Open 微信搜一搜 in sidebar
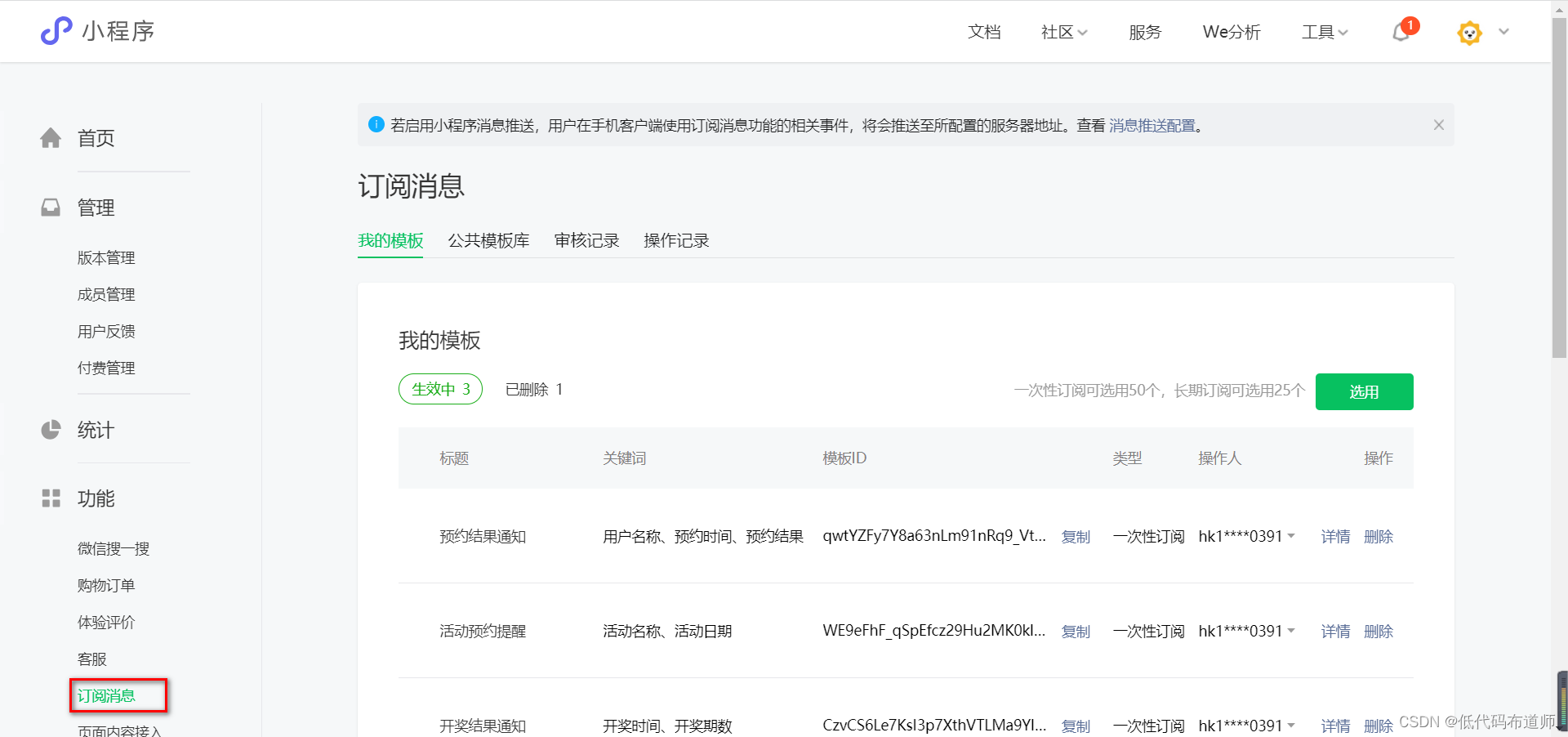 [x=114, y=548]
